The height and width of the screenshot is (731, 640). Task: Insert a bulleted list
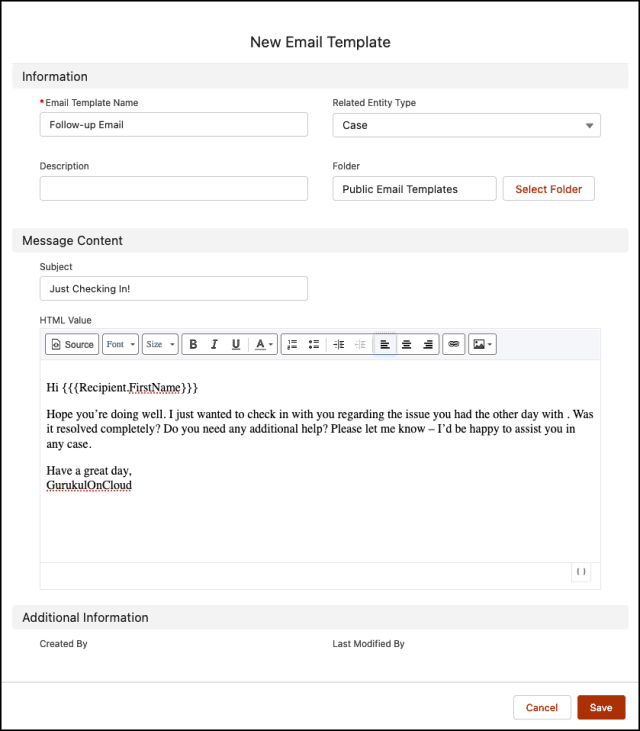pyautogui.click(x=314, y=344)
